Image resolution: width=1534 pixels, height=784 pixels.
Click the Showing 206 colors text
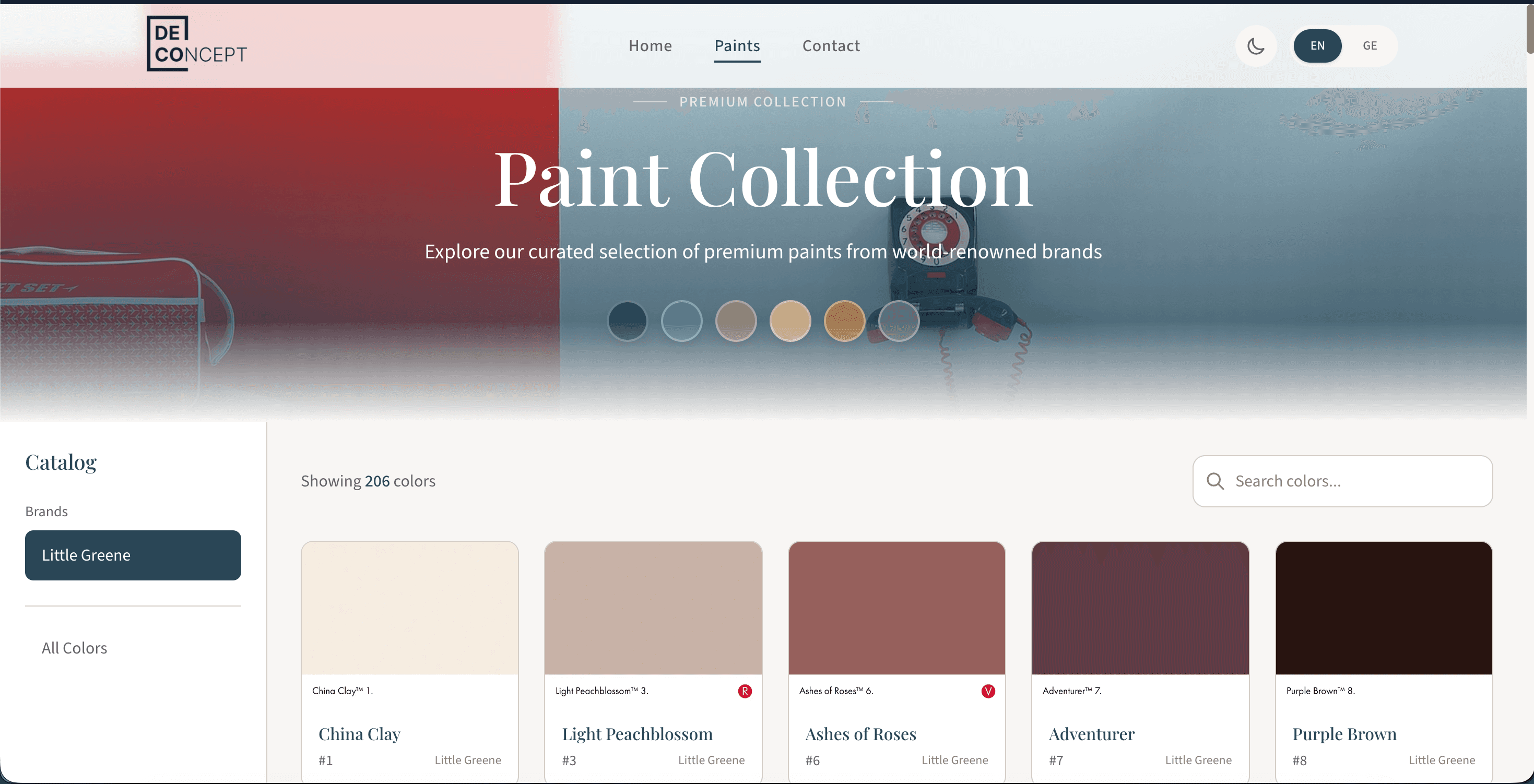[x=368, y=481]
